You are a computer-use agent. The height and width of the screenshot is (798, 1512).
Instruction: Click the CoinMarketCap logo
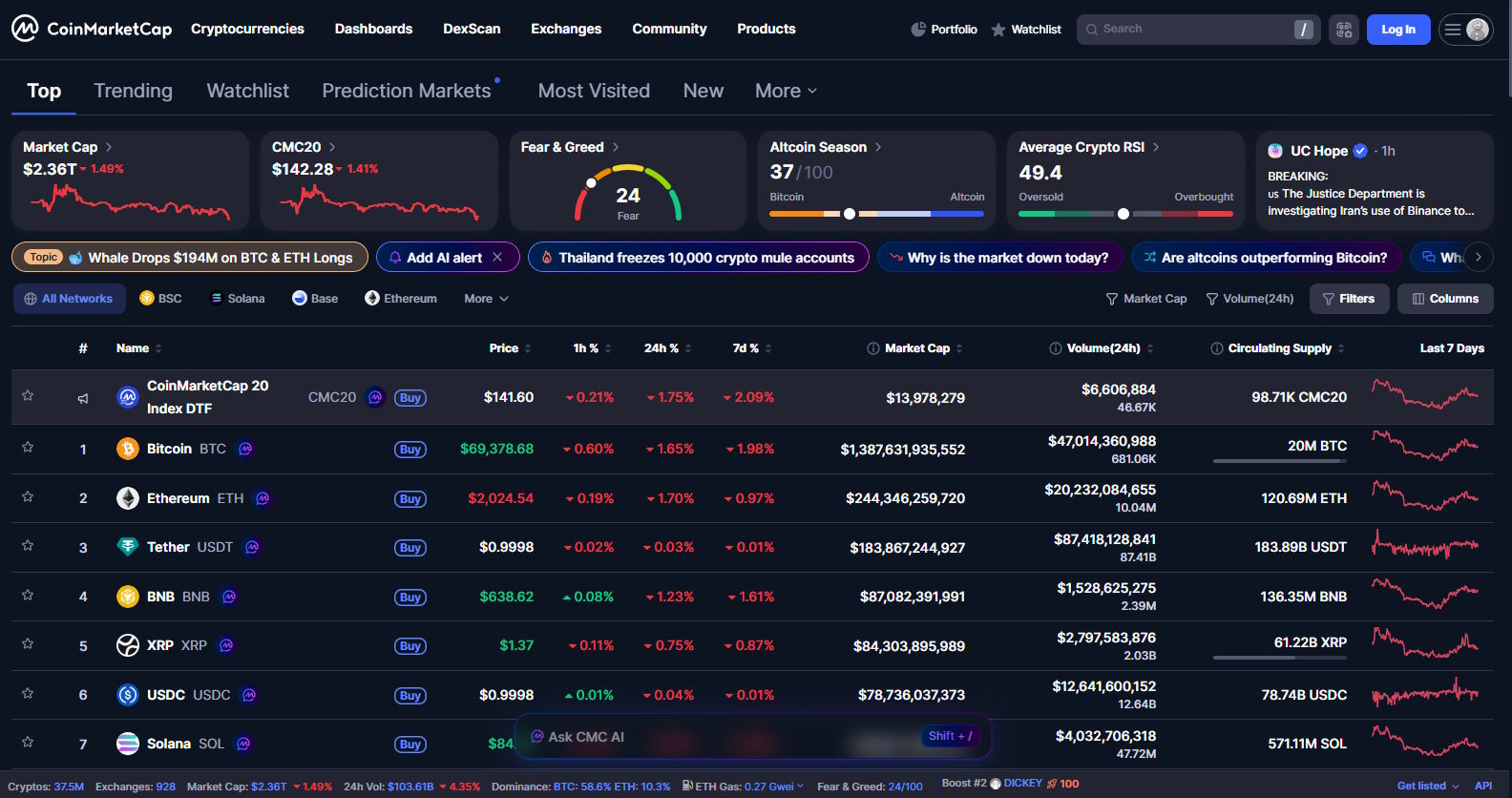[92, 29]
